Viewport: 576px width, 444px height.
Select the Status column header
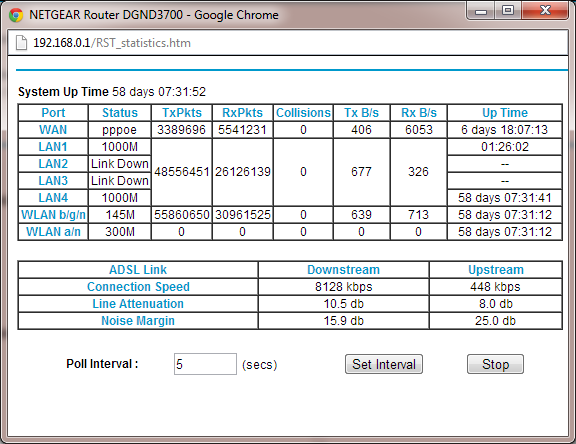pyautogui.click(x=120, y=113)
